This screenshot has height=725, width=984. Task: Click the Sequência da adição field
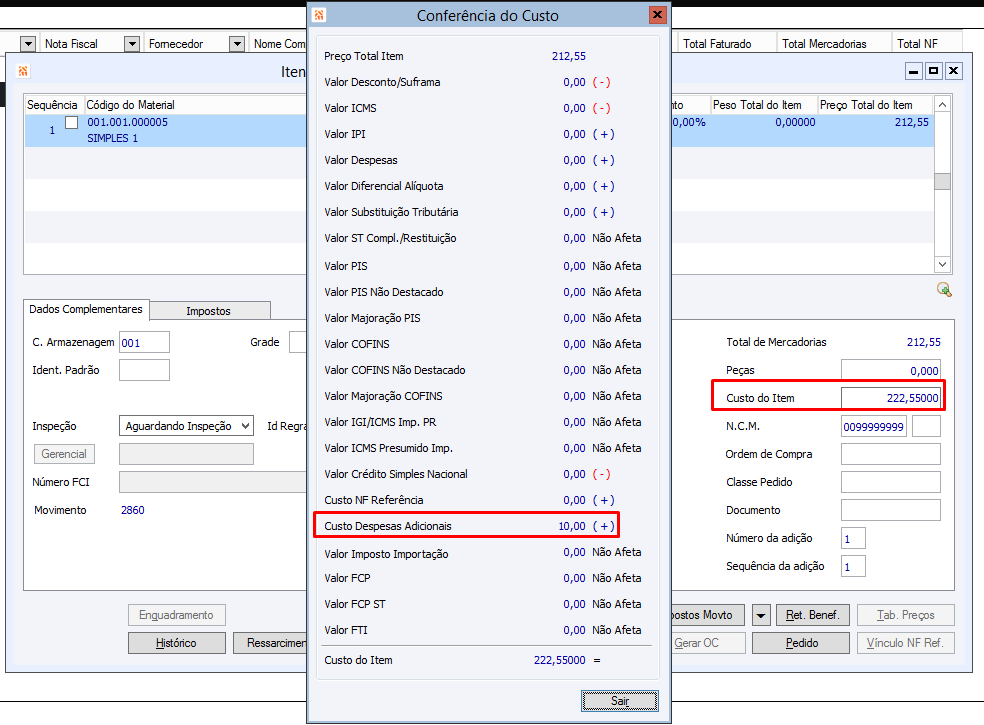[x=853, y=566]
